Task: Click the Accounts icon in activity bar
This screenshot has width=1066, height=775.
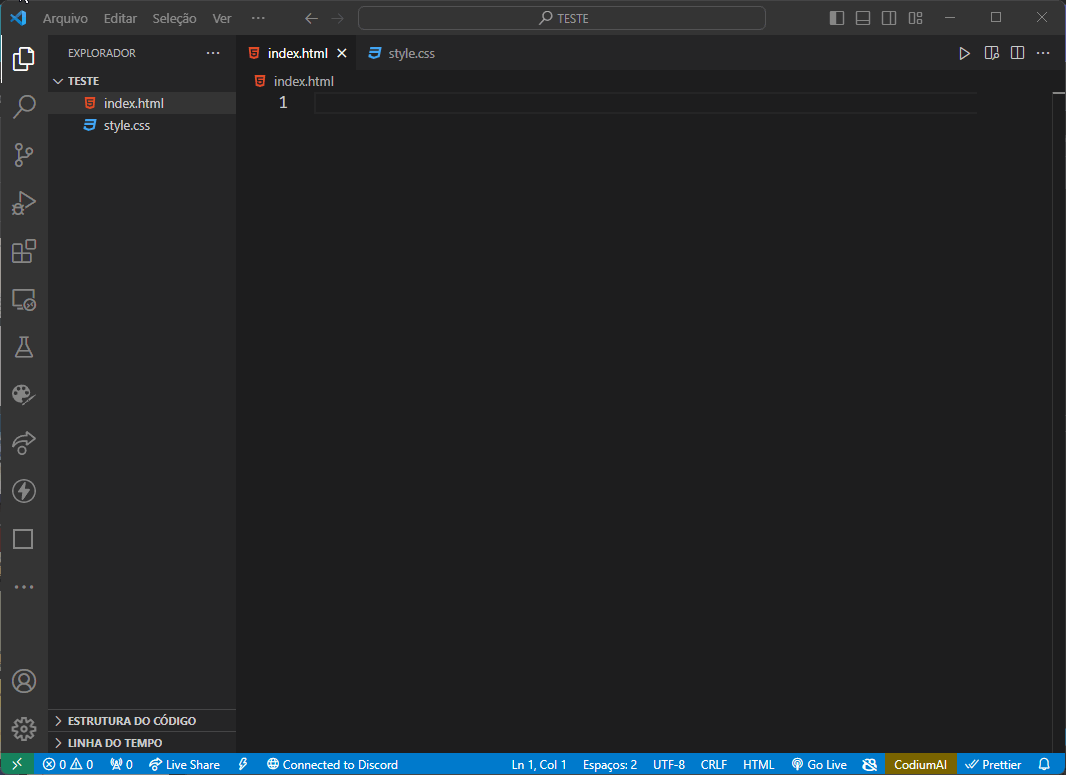Action: tap(24, 681)
